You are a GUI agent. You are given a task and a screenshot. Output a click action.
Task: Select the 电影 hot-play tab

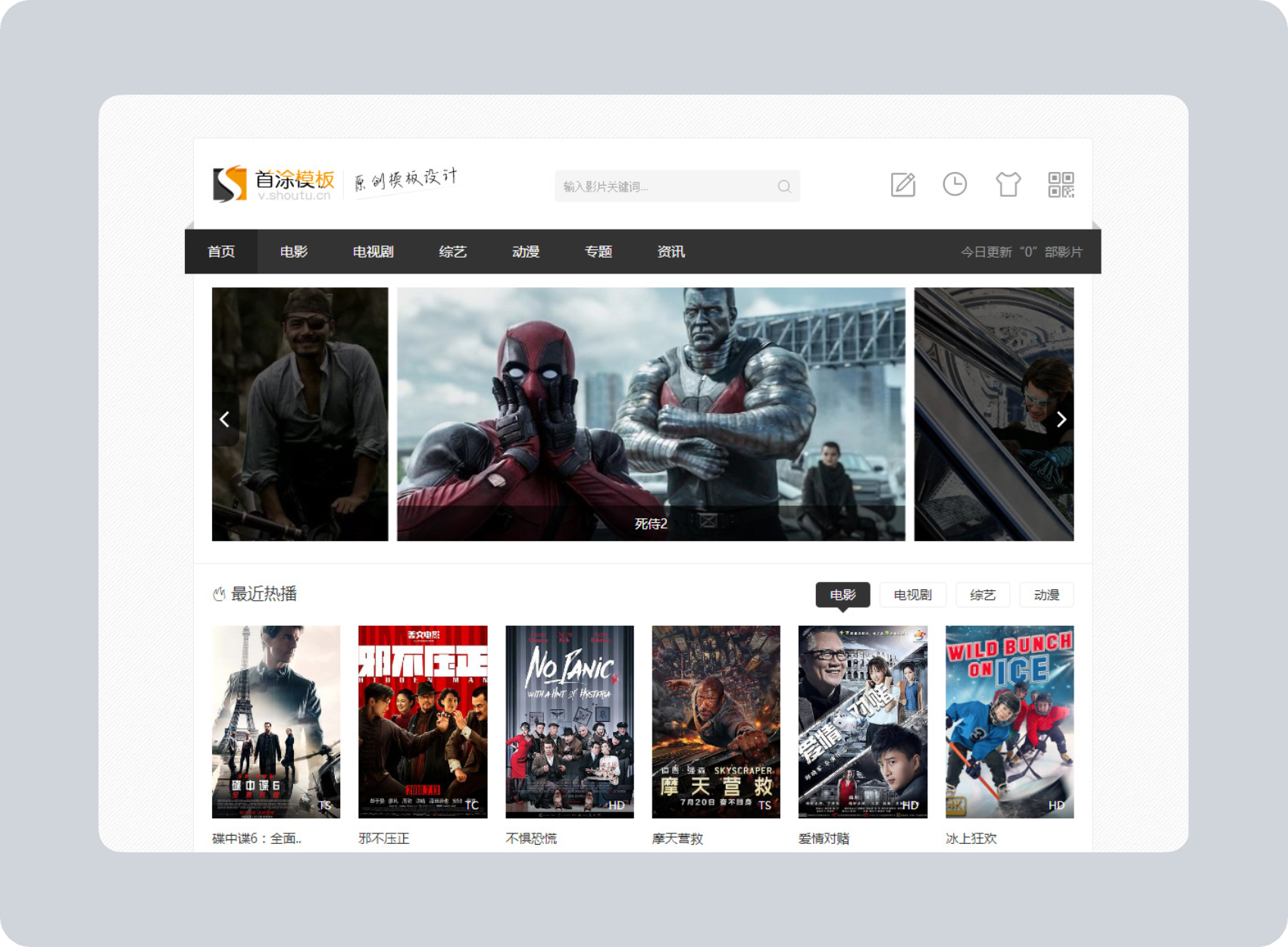pos(843,595)
